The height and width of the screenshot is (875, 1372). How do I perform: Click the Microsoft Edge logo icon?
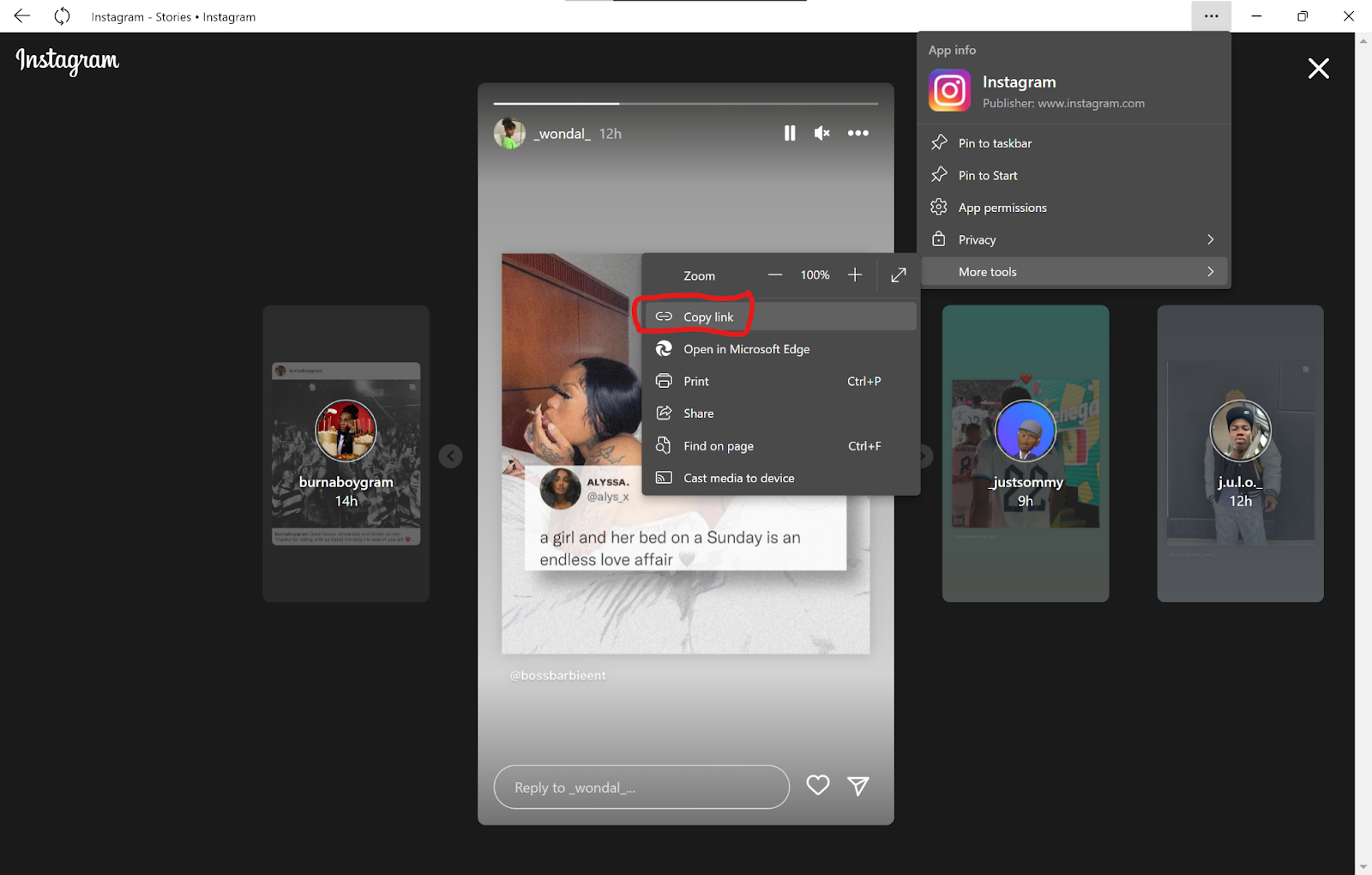click(664, 349)
